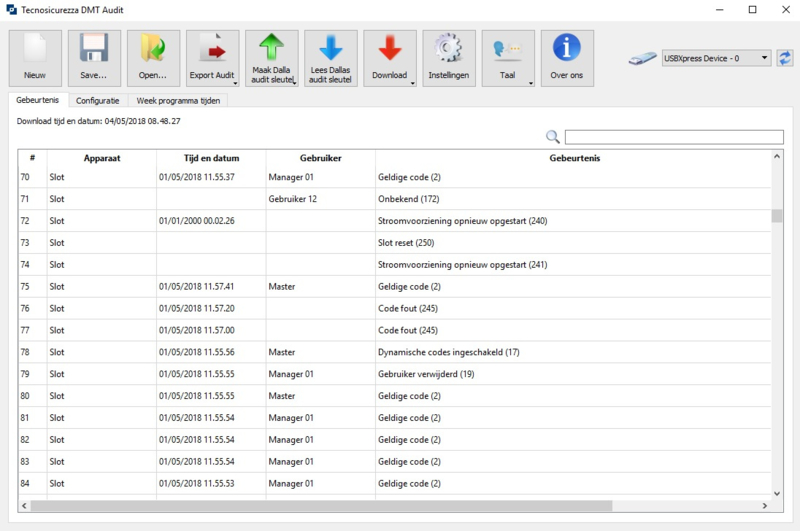Click the vertical scrollbar up arrow

777,156
